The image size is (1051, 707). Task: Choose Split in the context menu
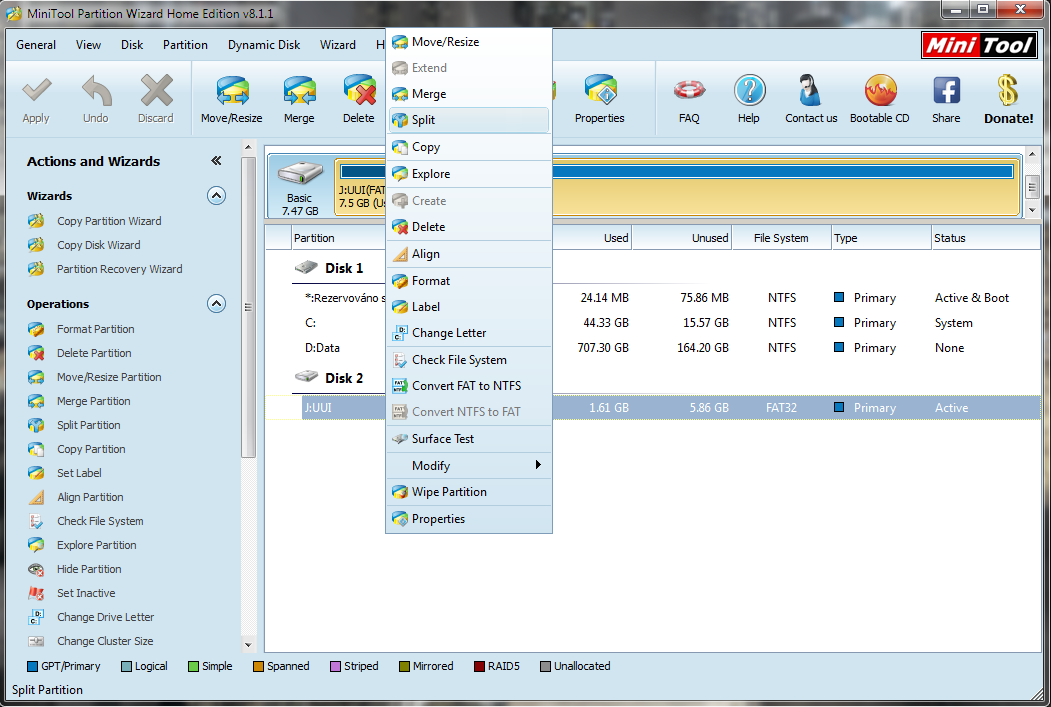point(469,120)
